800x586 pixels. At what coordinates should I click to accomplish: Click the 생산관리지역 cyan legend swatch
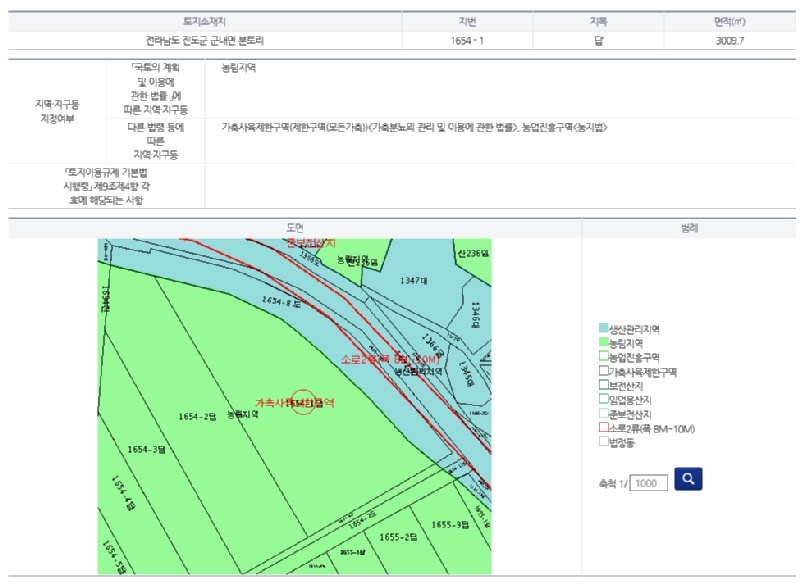[603, 328]
